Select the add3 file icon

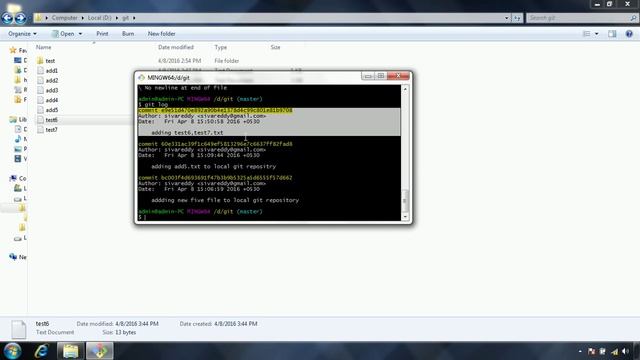coord(40,90)
